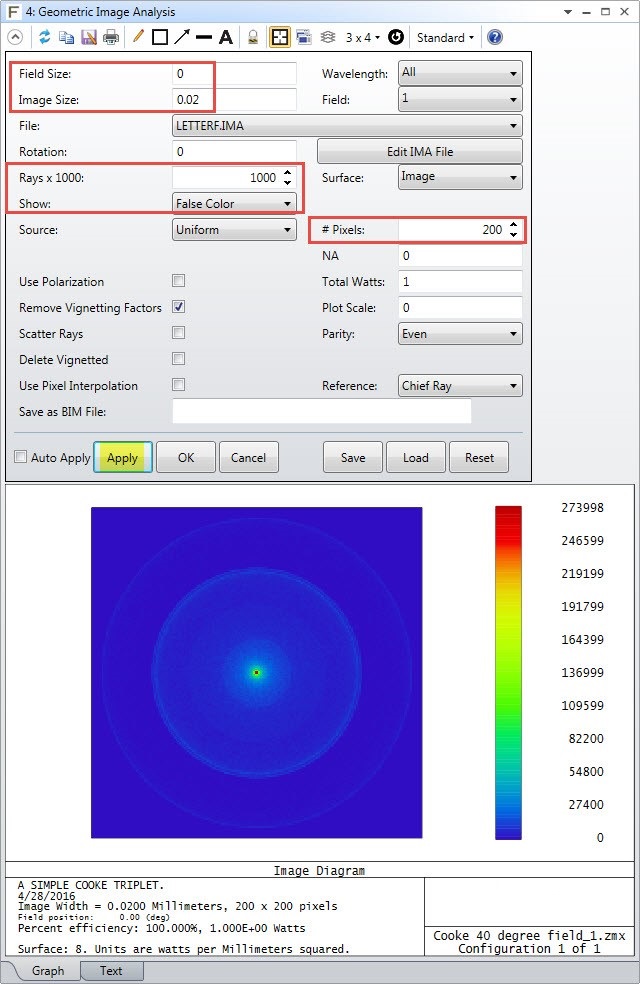Enable the Auto Apply checkbox

tap(21, 456)
